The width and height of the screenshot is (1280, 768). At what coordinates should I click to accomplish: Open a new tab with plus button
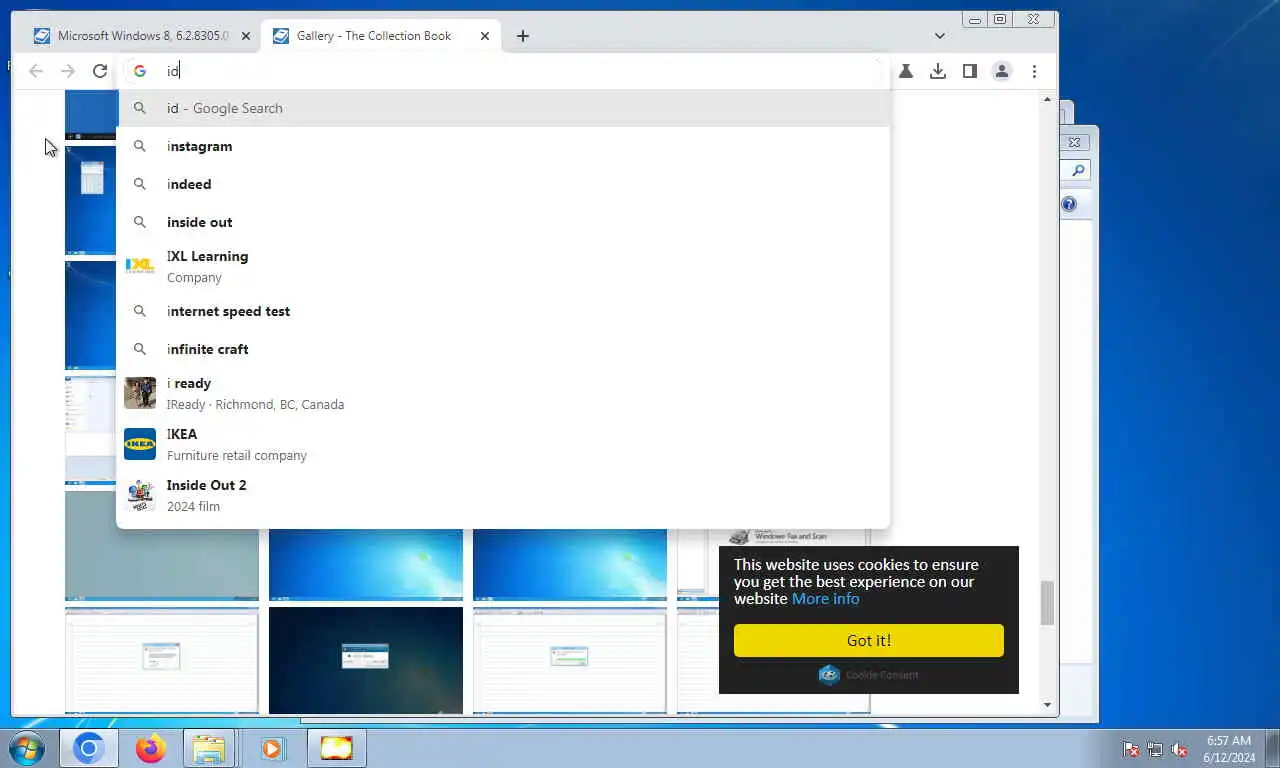pos(523,36)
